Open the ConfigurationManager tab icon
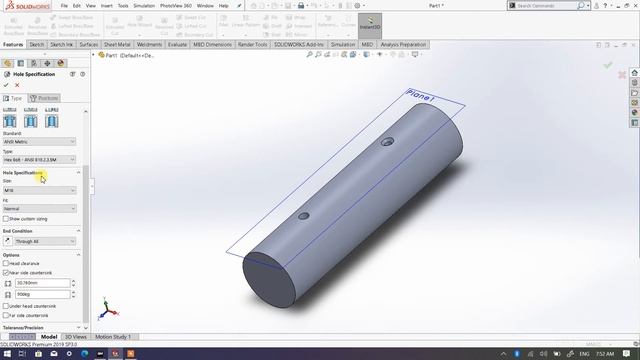 coord(34,63)
